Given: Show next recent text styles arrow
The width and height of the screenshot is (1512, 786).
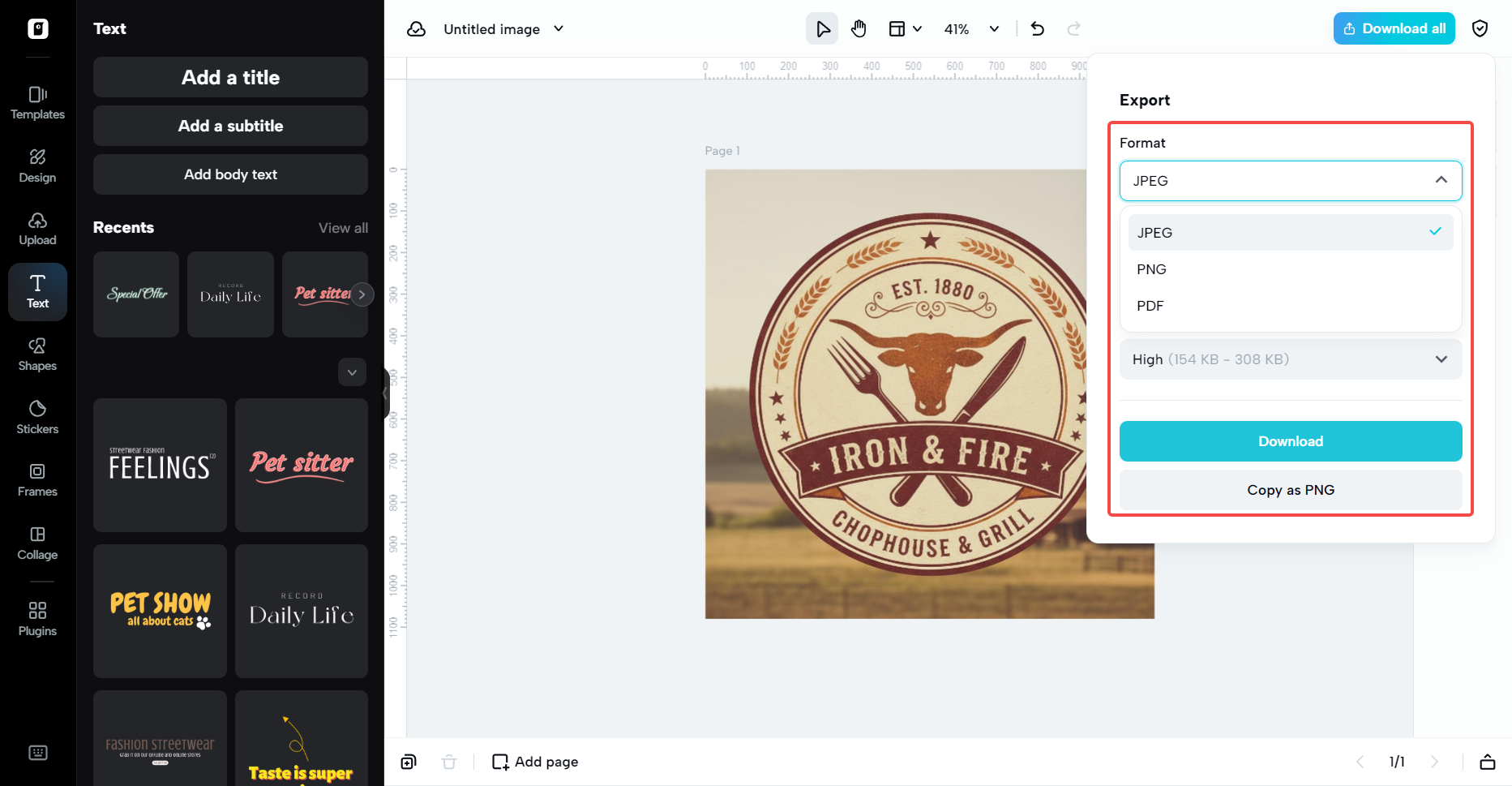Looking at the screenshot, I should (x=362, y=294).
